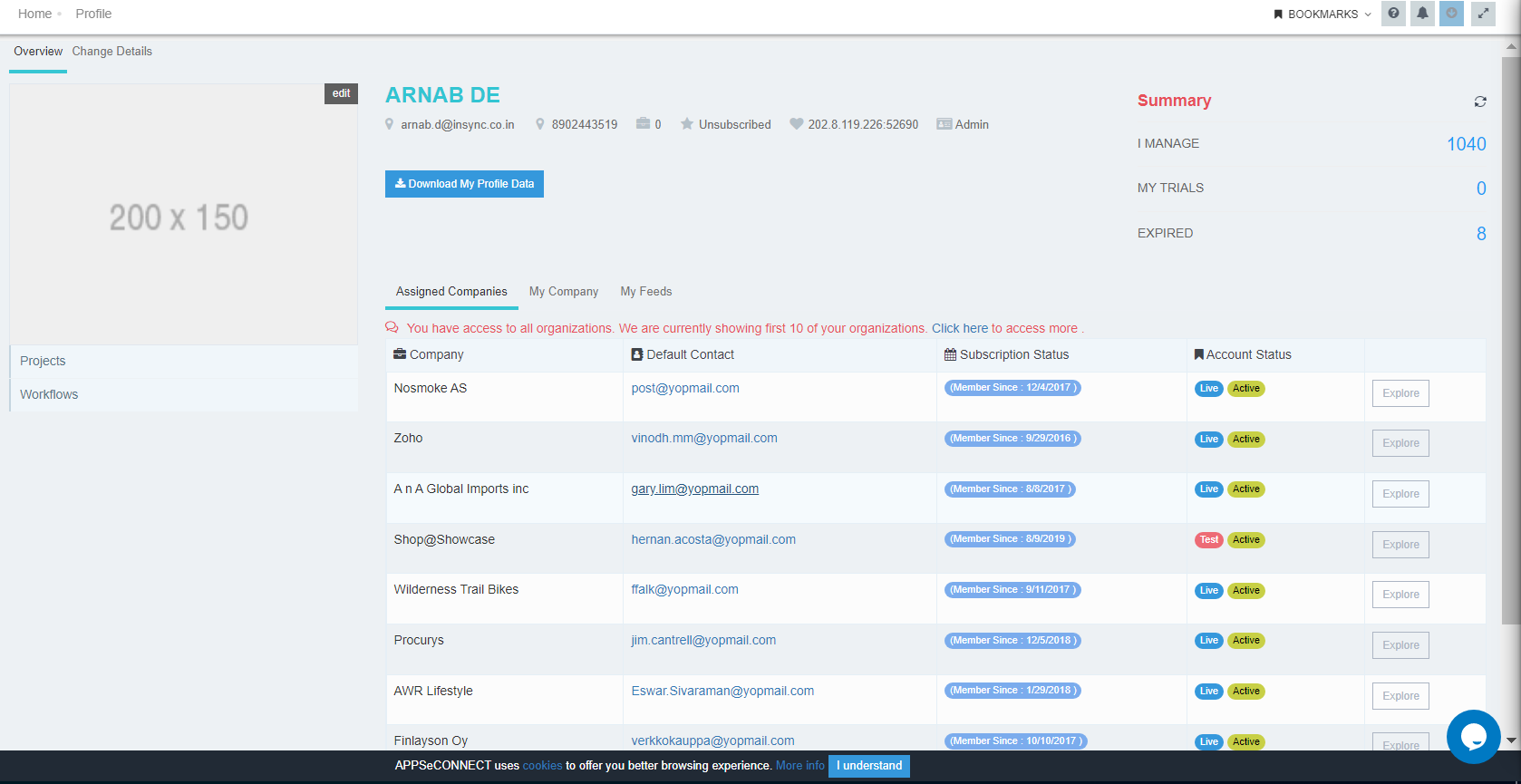Click the Active badge for Procurys

point(1246,641)
